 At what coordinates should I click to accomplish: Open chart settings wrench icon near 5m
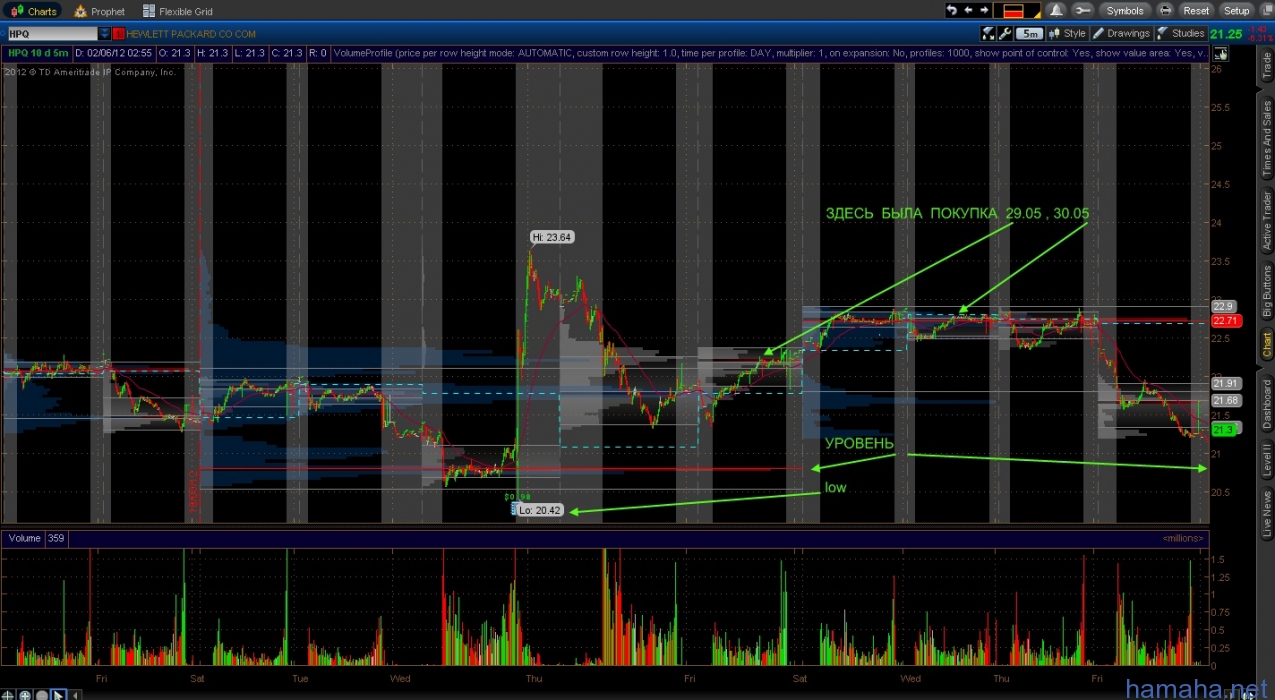[x=1005, y=33]
